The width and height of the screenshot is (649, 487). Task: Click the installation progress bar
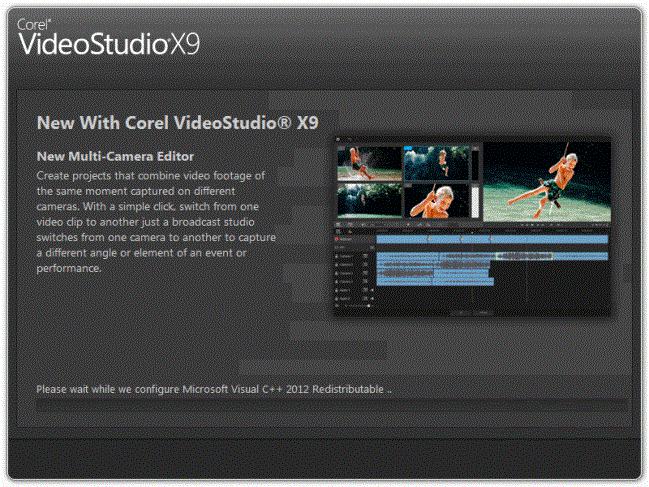point(332,405)
